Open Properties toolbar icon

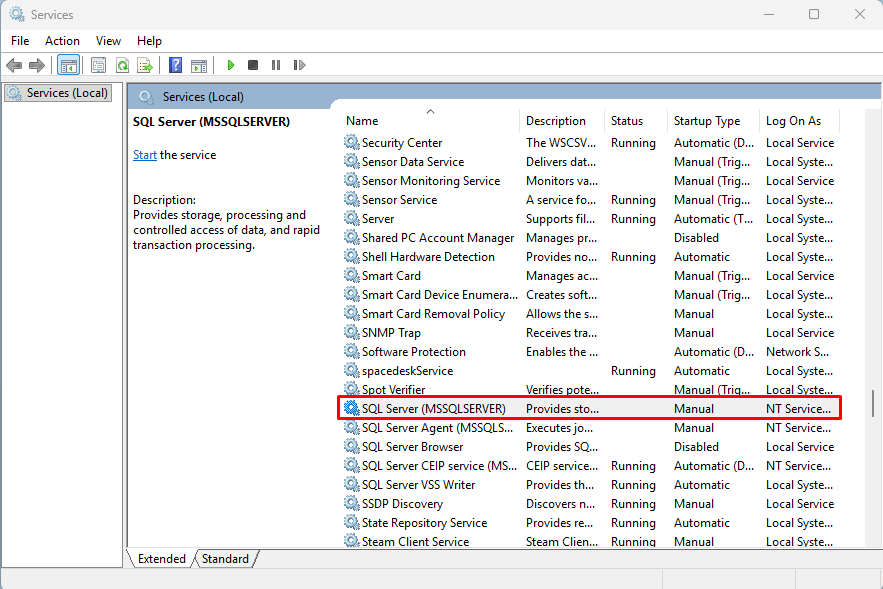click(x=99, y=65)
